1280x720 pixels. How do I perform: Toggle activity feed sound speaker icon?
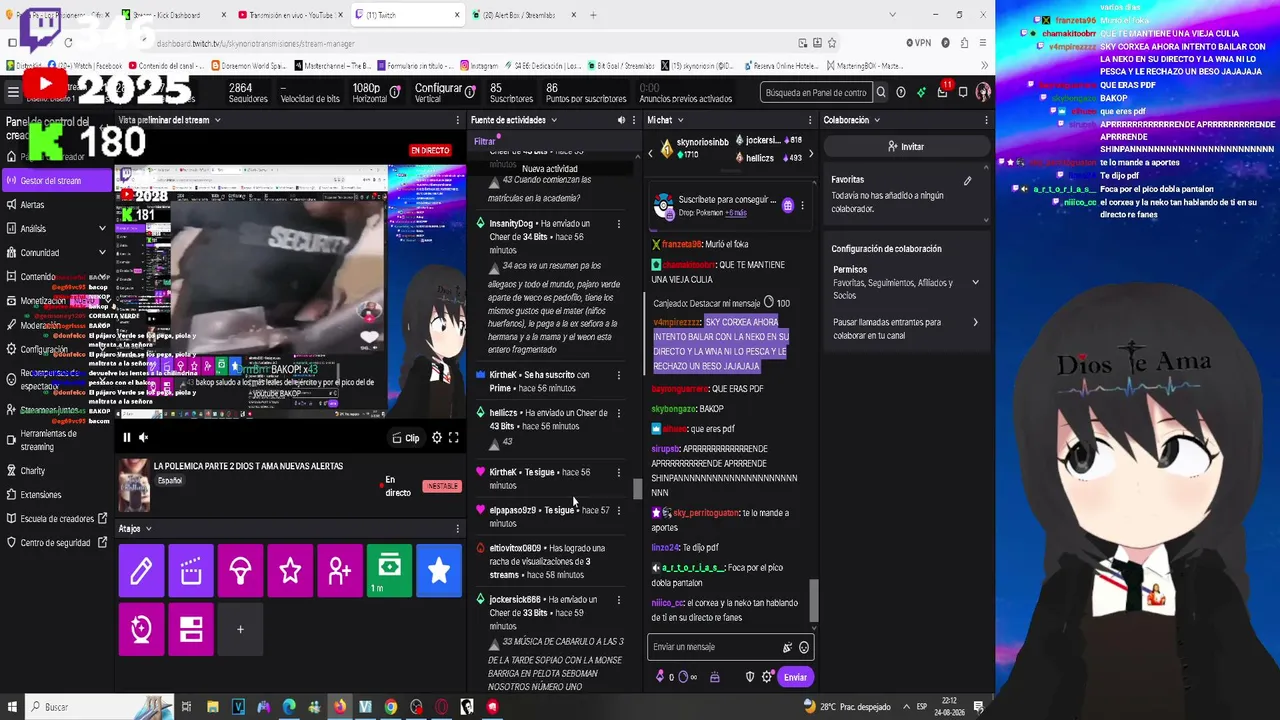coord(621,120)
